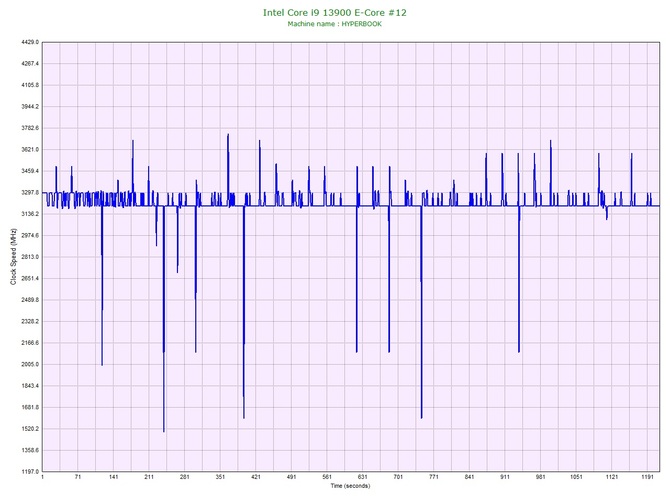The image size is (670, 503).
Task: Click the 1358.6 y-axis value
Action: pyautogui.click(x=30, y=450)
